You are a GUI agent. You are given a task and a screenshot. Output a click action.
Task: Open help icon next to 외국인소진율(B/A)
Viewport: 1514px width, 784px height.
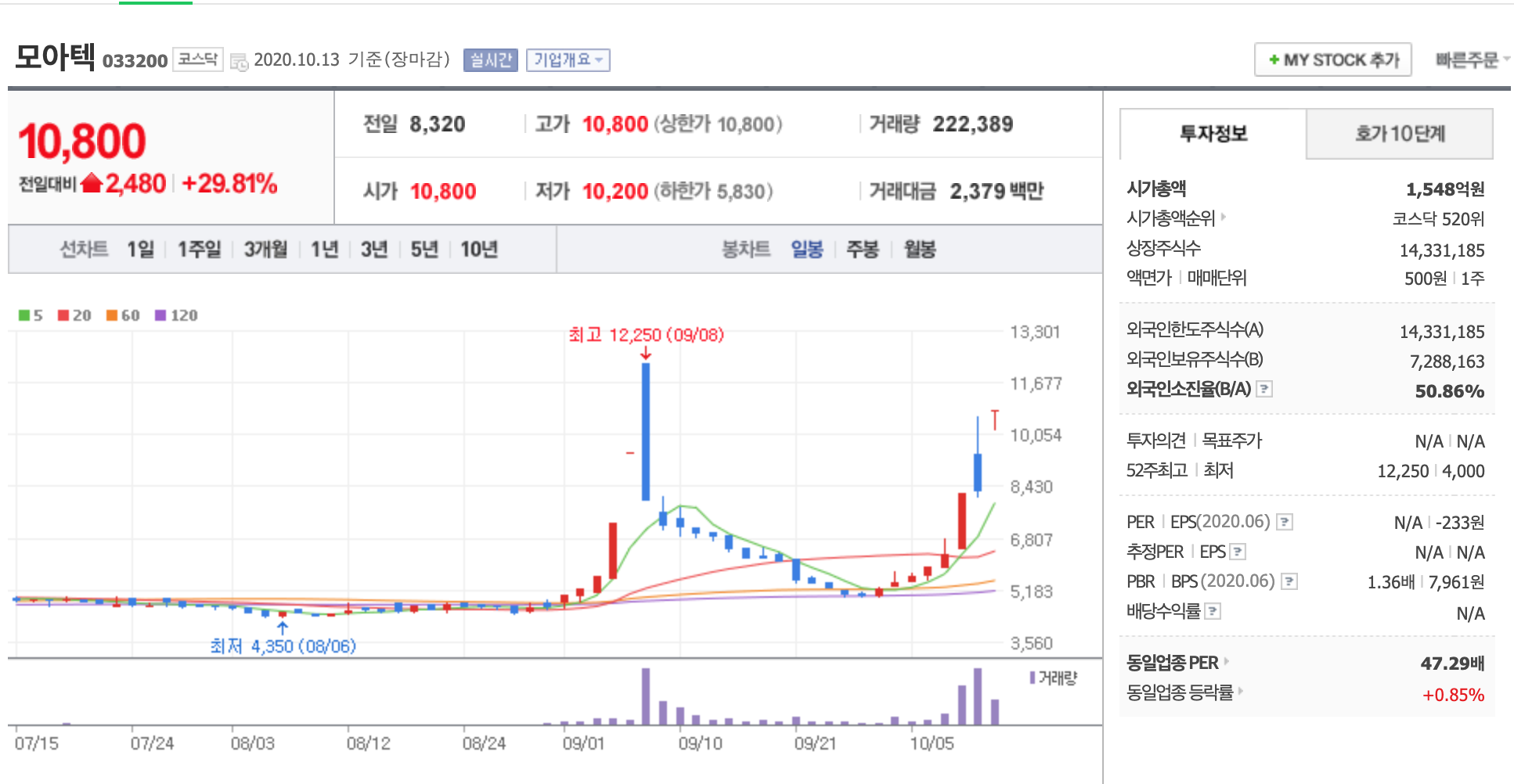tap(1263, 389)
